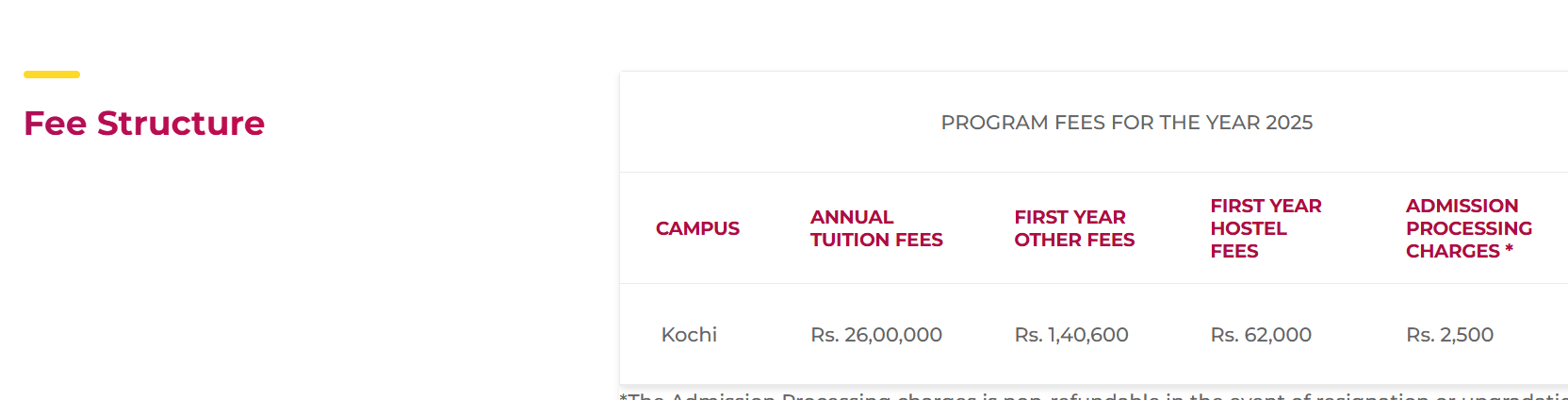Select the CAMPUS column header
The width and height of the screenshot is (1568, 400).
tap(697, 228)
